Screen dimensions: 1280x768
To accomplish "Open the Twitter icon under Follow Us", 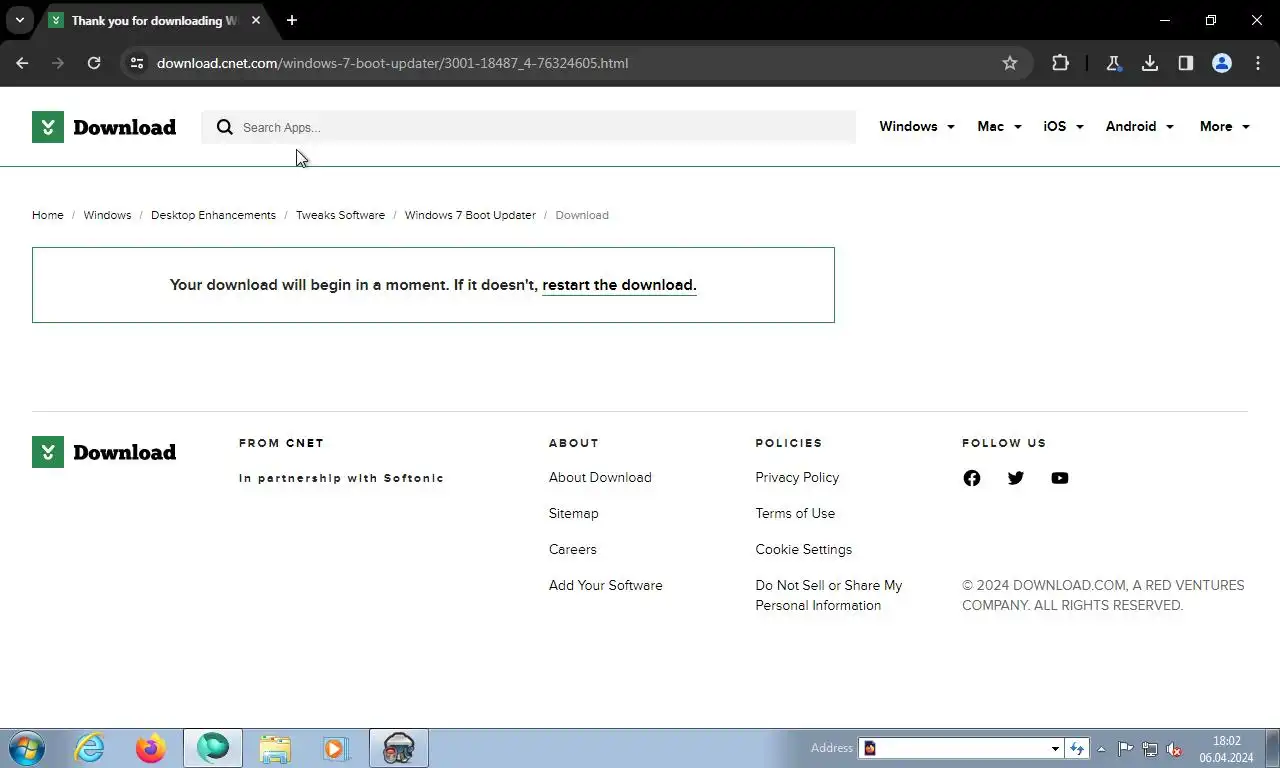I will (x=1016, y=478).
